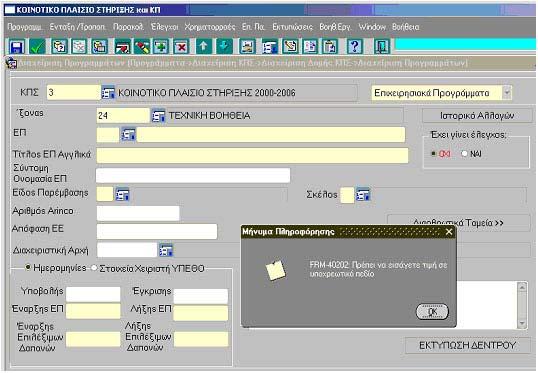The height and width of the screenshot is (373, 538).
Task: Click the exit door toolbar icon
Action: click(x=381, y=46)
